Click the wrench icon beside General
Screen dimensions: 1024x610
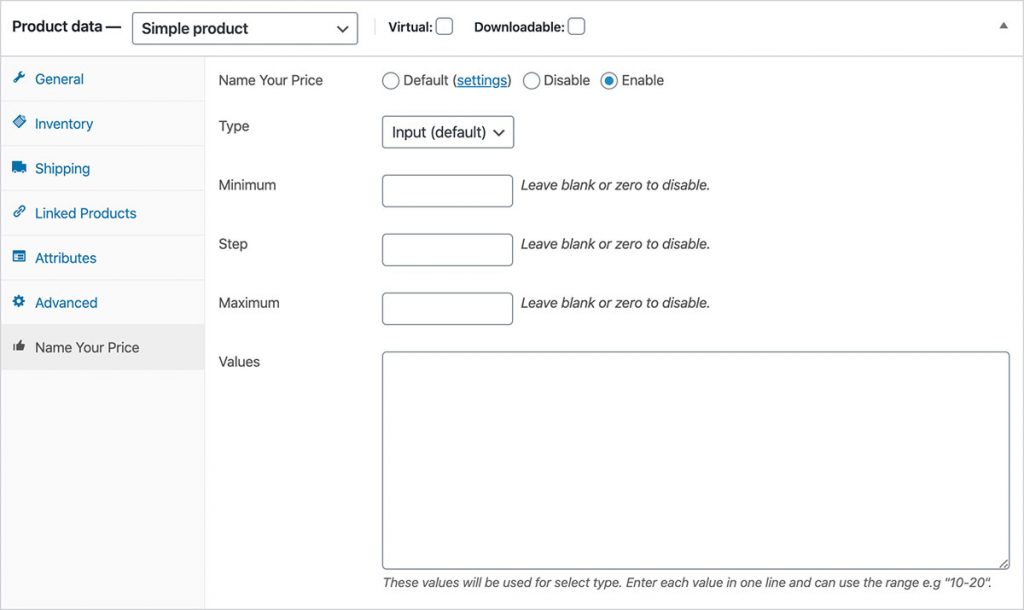[19, 78]
